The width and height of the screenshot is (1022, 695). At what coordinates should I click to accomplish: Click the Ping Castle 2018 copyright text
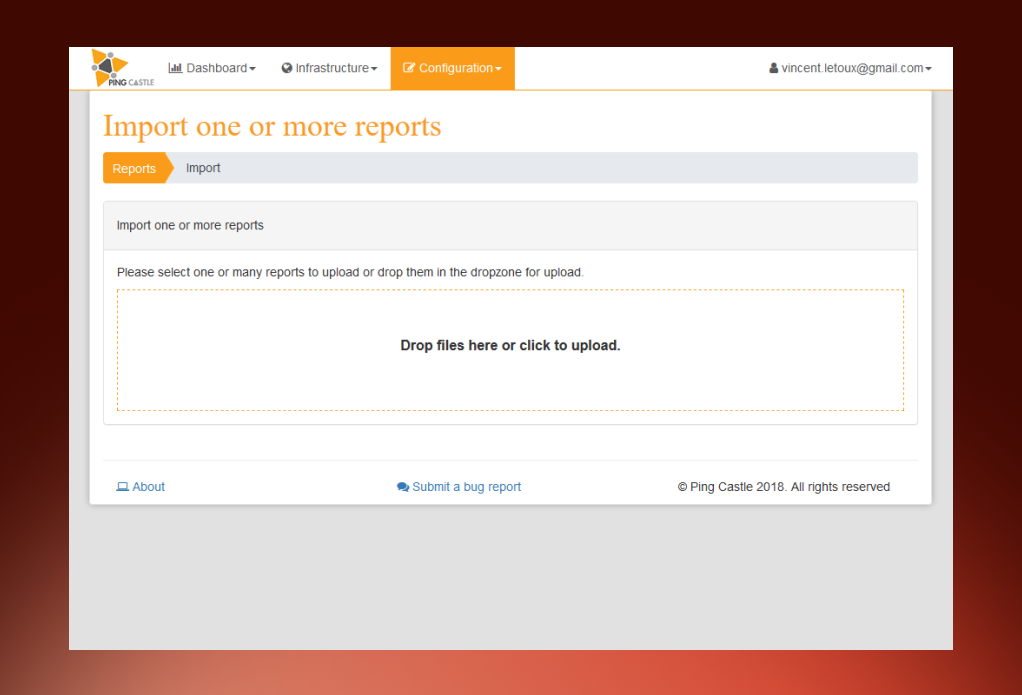783,487
